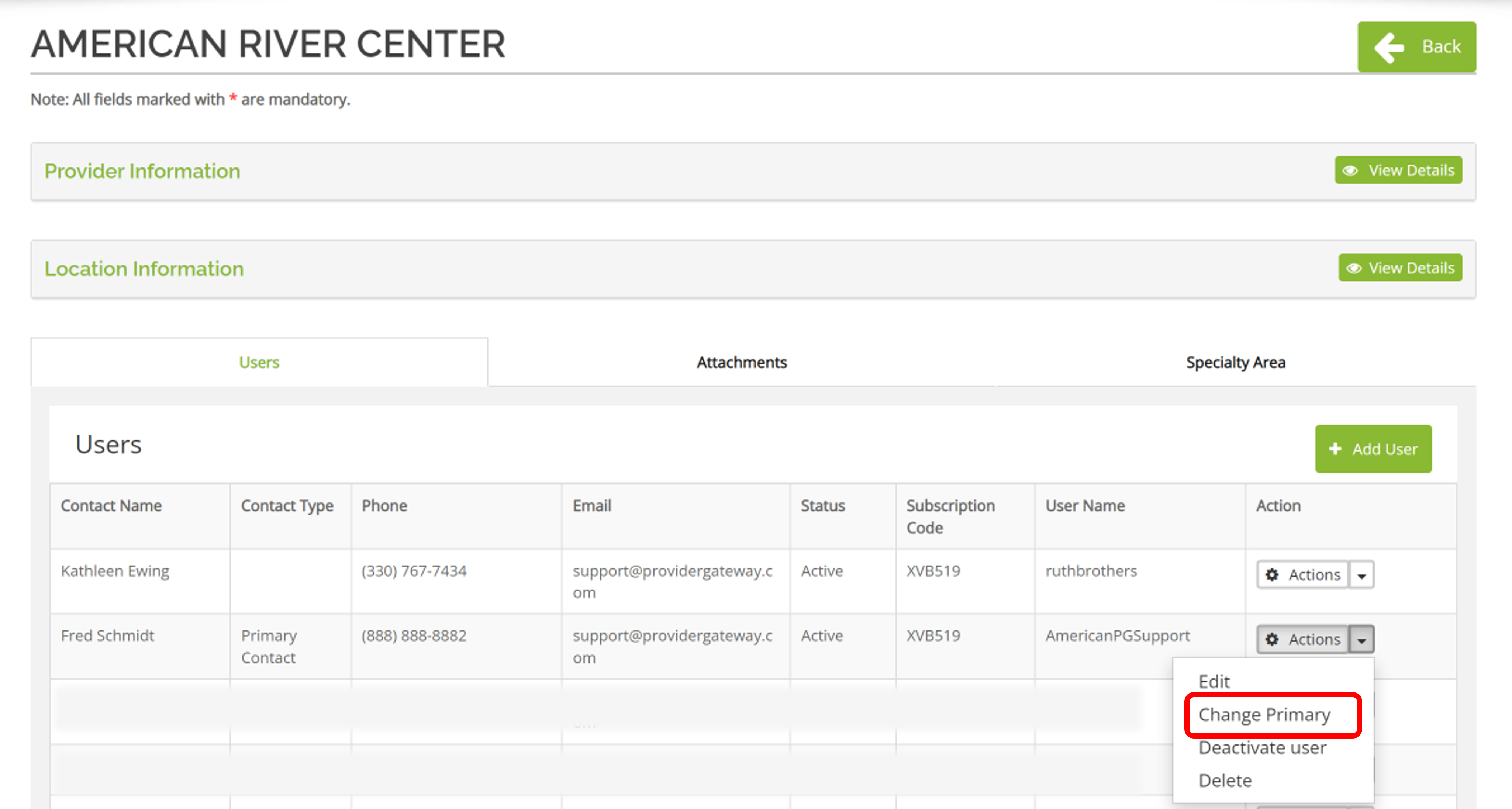This screenshot has width=1512, height=809.
Task: Click the Back button
Action: (1416, 47)
